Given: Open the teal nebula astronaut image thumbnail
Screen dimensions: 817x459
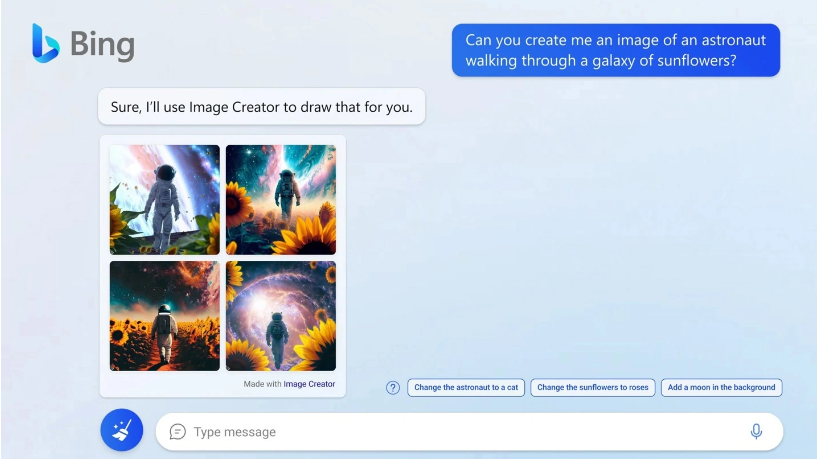Looking at the screenshot, I should [281, 200].
